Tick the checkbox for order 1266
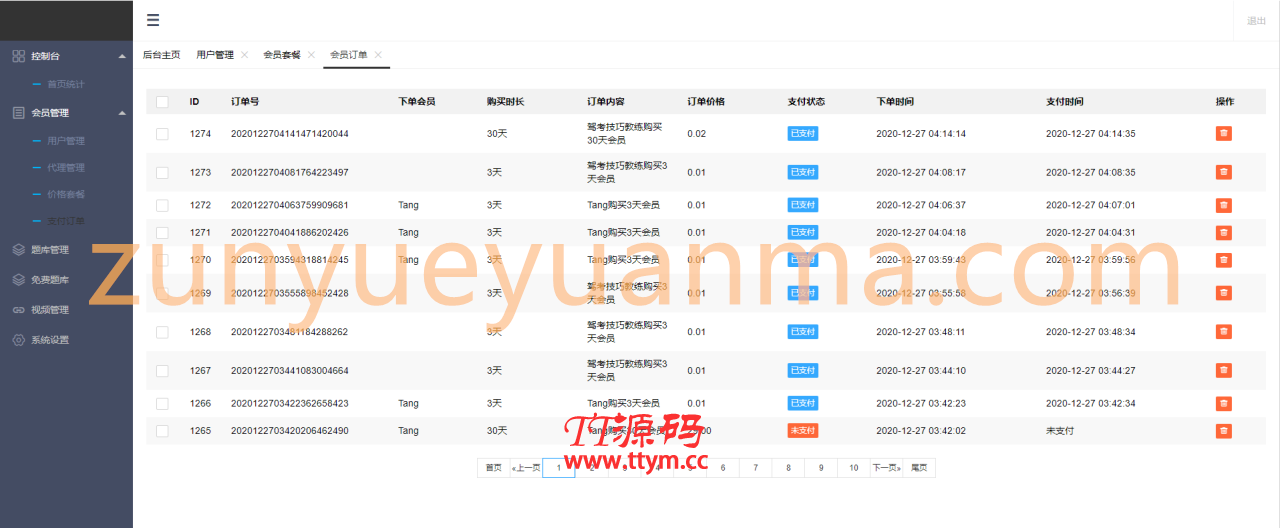The height and width of the screenshot is (528, 1280). pos(162,403)
